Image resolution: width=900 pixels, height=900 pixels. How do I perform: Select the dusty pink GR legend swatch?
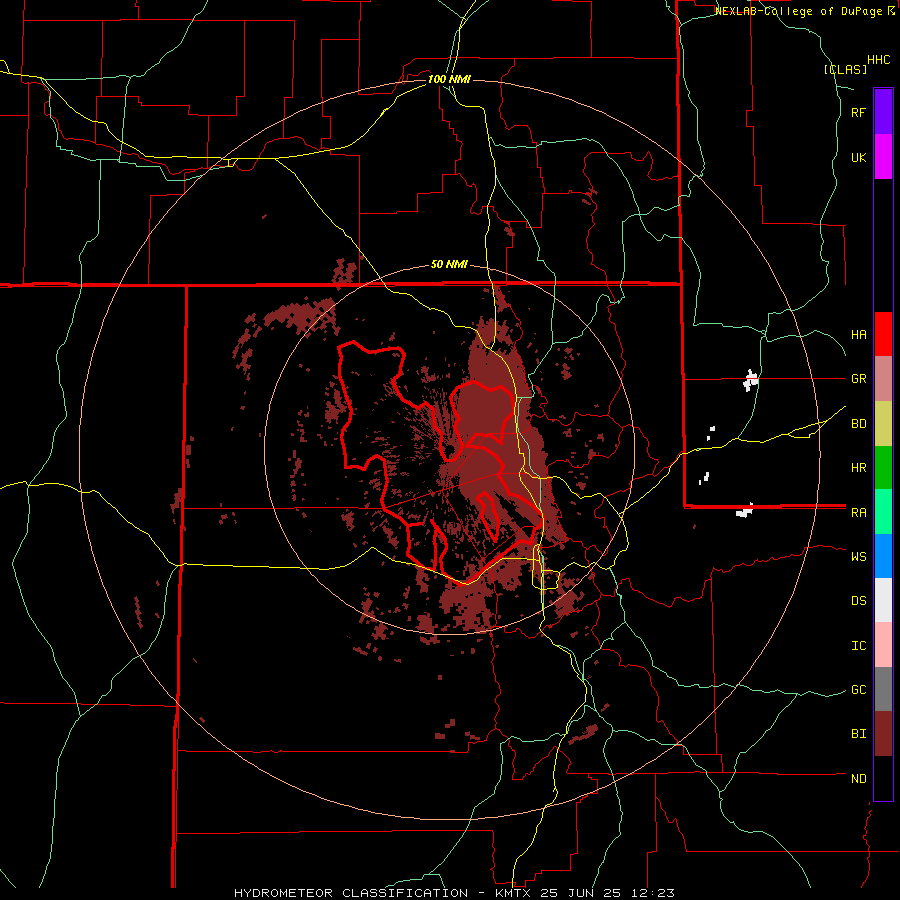coord(883,379)
